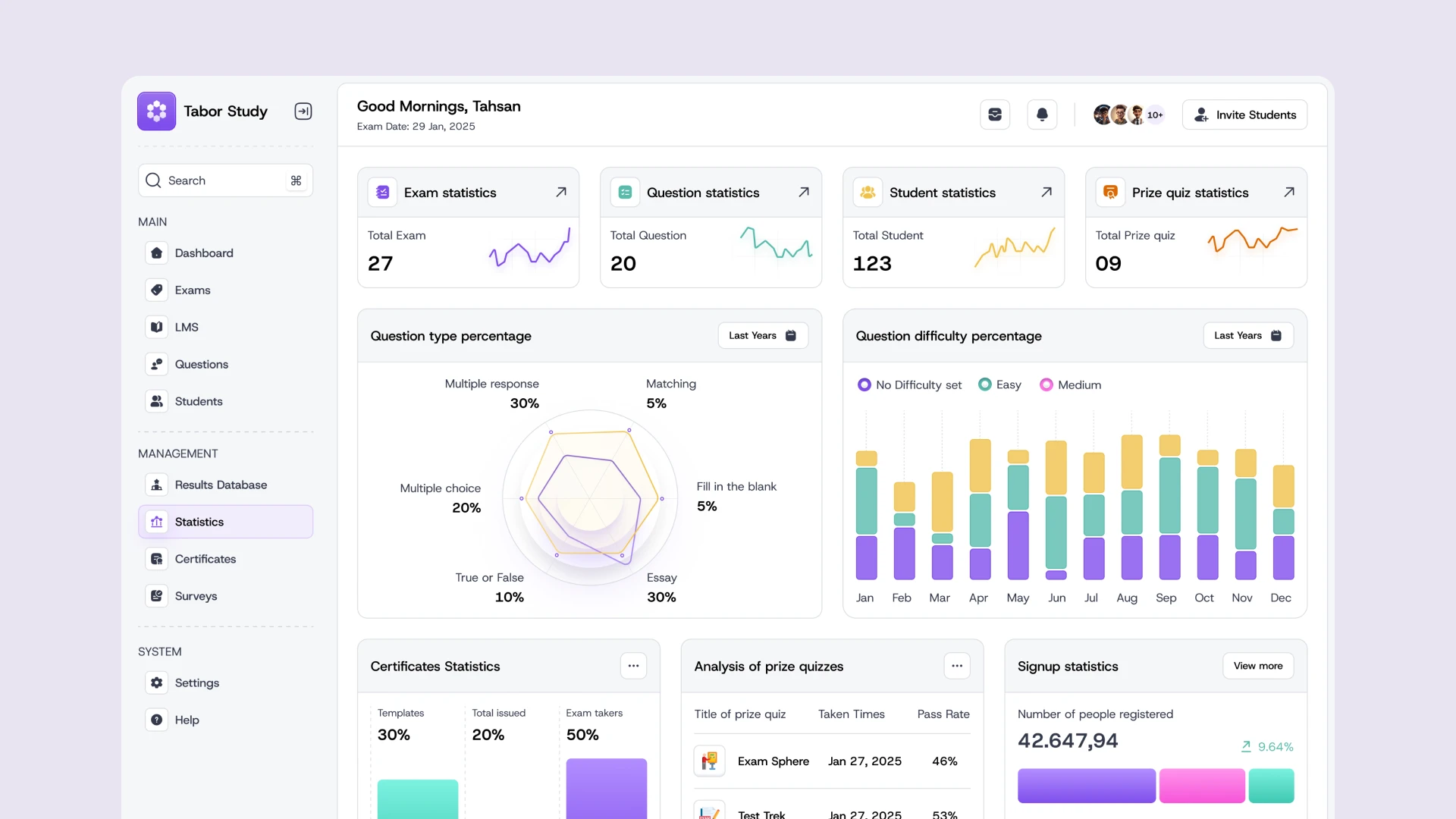The height and width of the screenshot is (819, 1456).
Task: Click the pink segment of signup bar
Action: coord(1202,786)
